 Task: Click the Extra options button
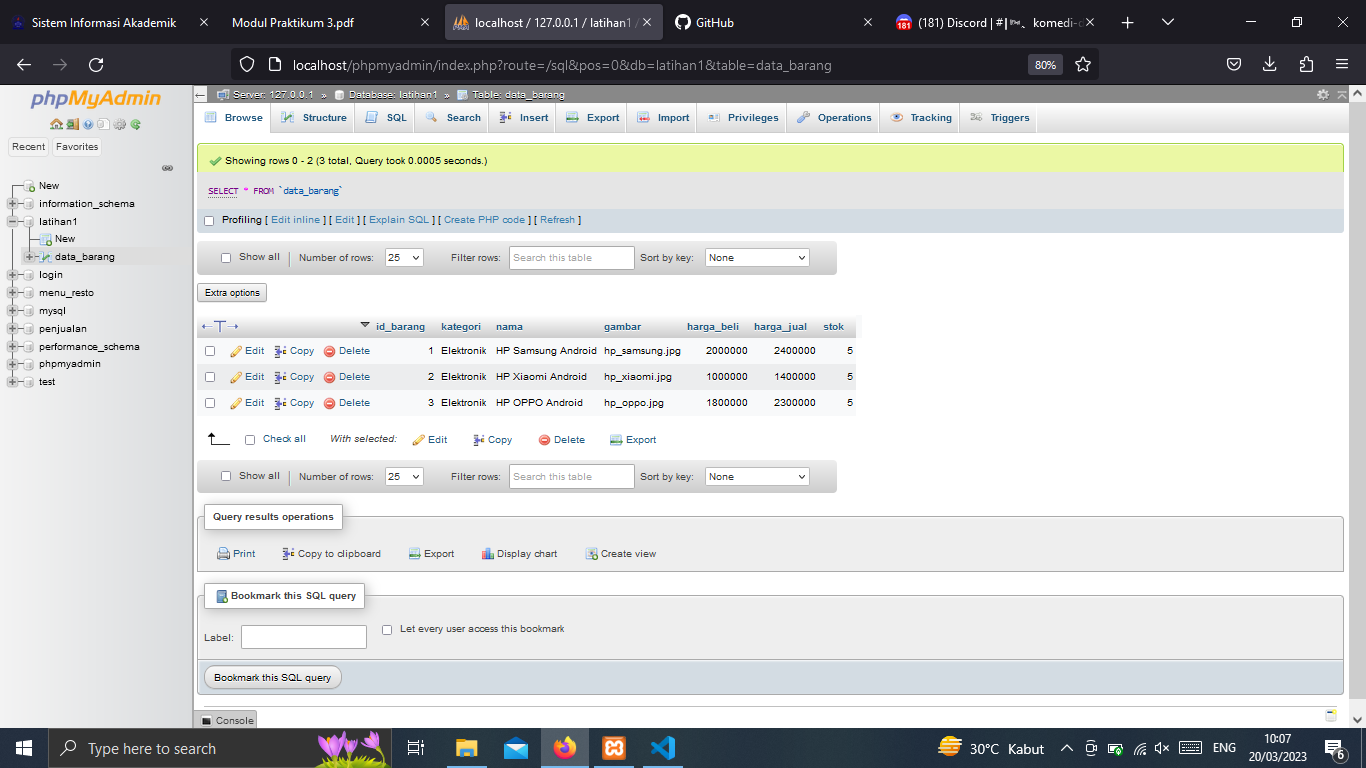(x=232, y=292)
